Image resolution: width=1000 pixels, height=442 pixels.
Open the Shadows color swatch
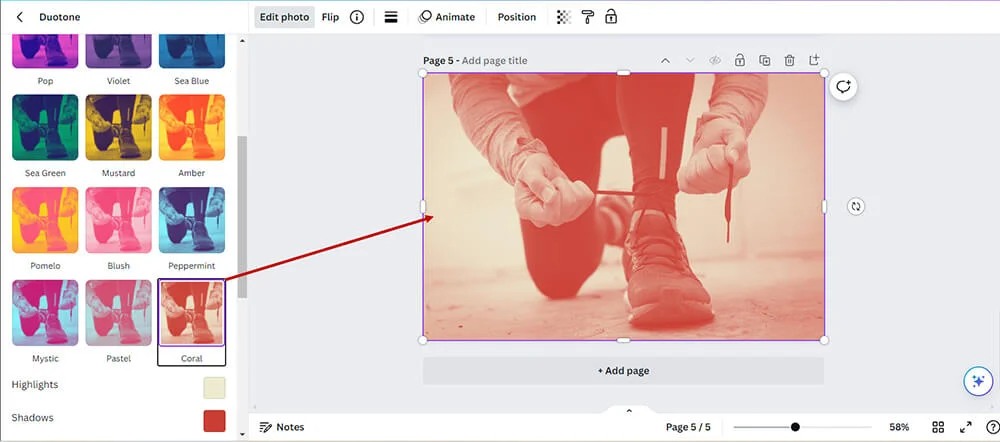point(214,420)
